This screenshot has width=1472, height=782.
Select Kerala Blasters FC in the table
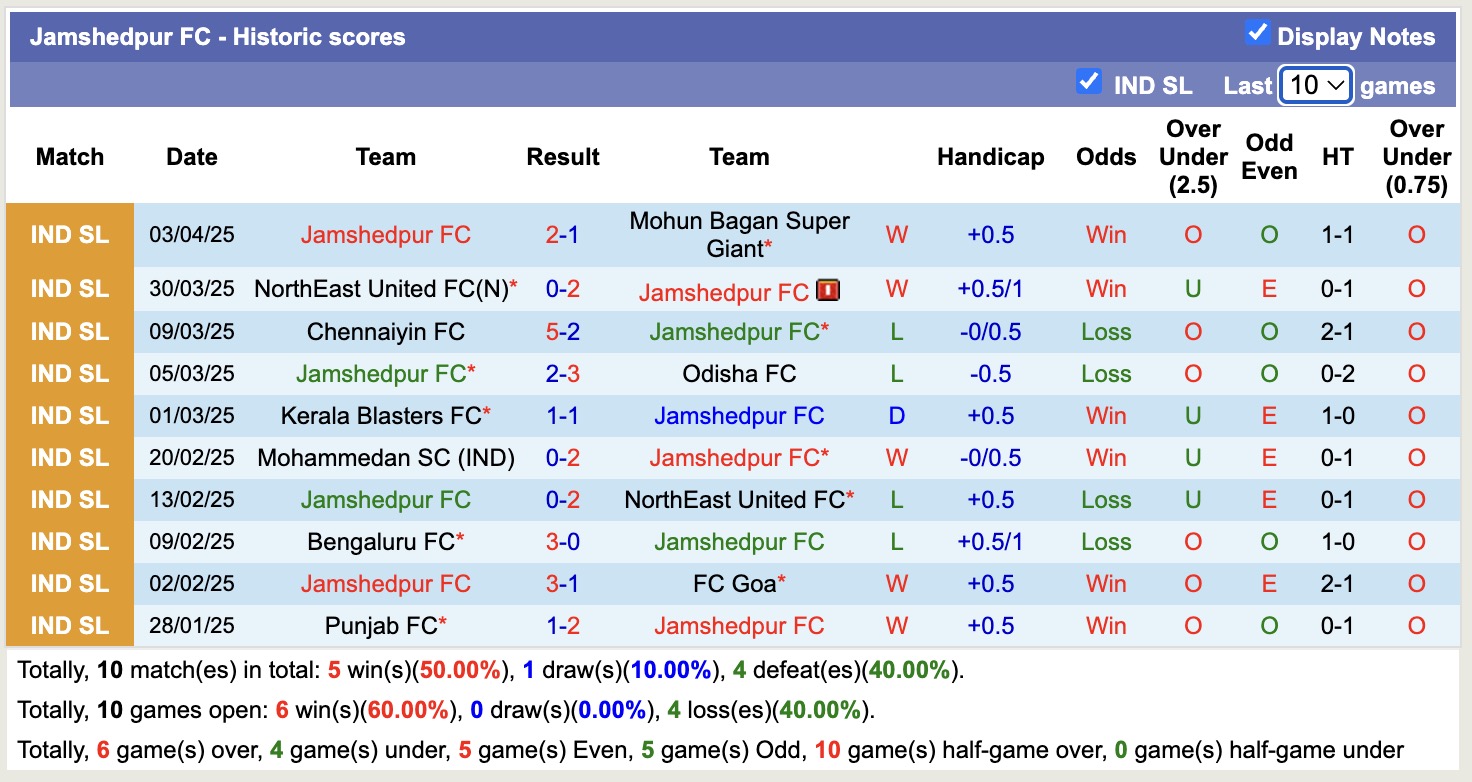[380, 416]
